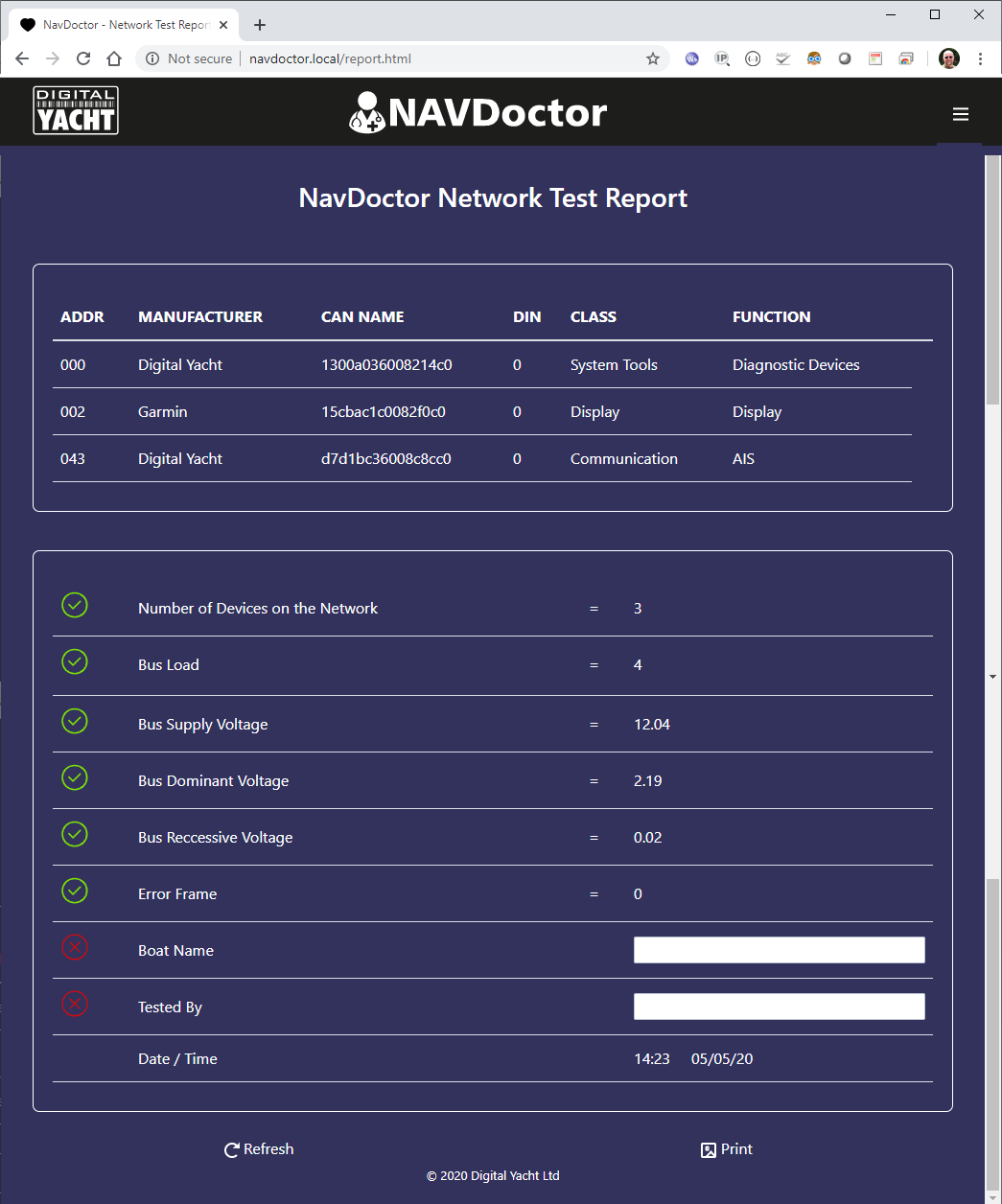Click the Google Cast extension icon
Image resolution: width=1002 pixels, height=1204 pixels.
[x=906, y=58]
